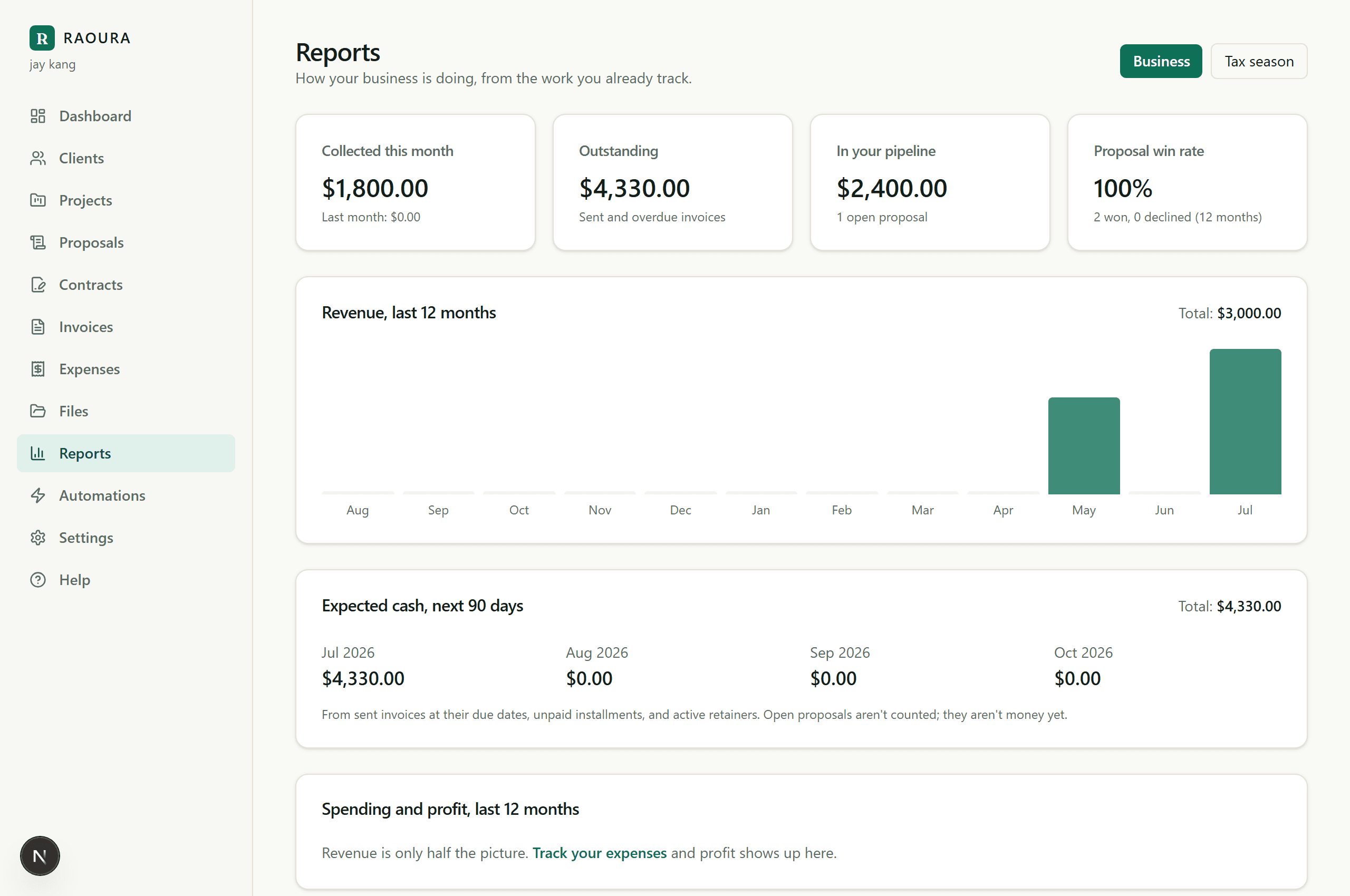1350x896 pixels.
Task: Click the Proposals scroll icon
Action: point(38,242)
